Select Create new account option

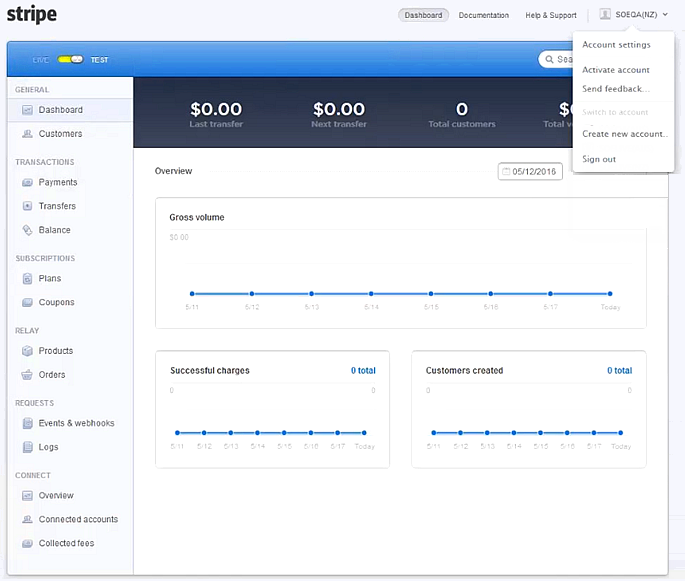[625, 134]
